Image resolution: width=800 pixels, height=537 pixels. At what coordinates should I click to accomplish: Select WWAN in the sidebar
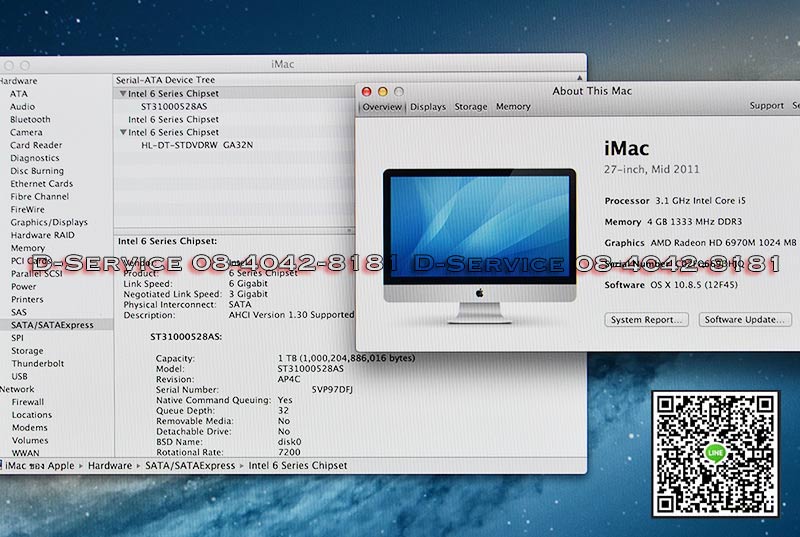(x=25, y=453)
